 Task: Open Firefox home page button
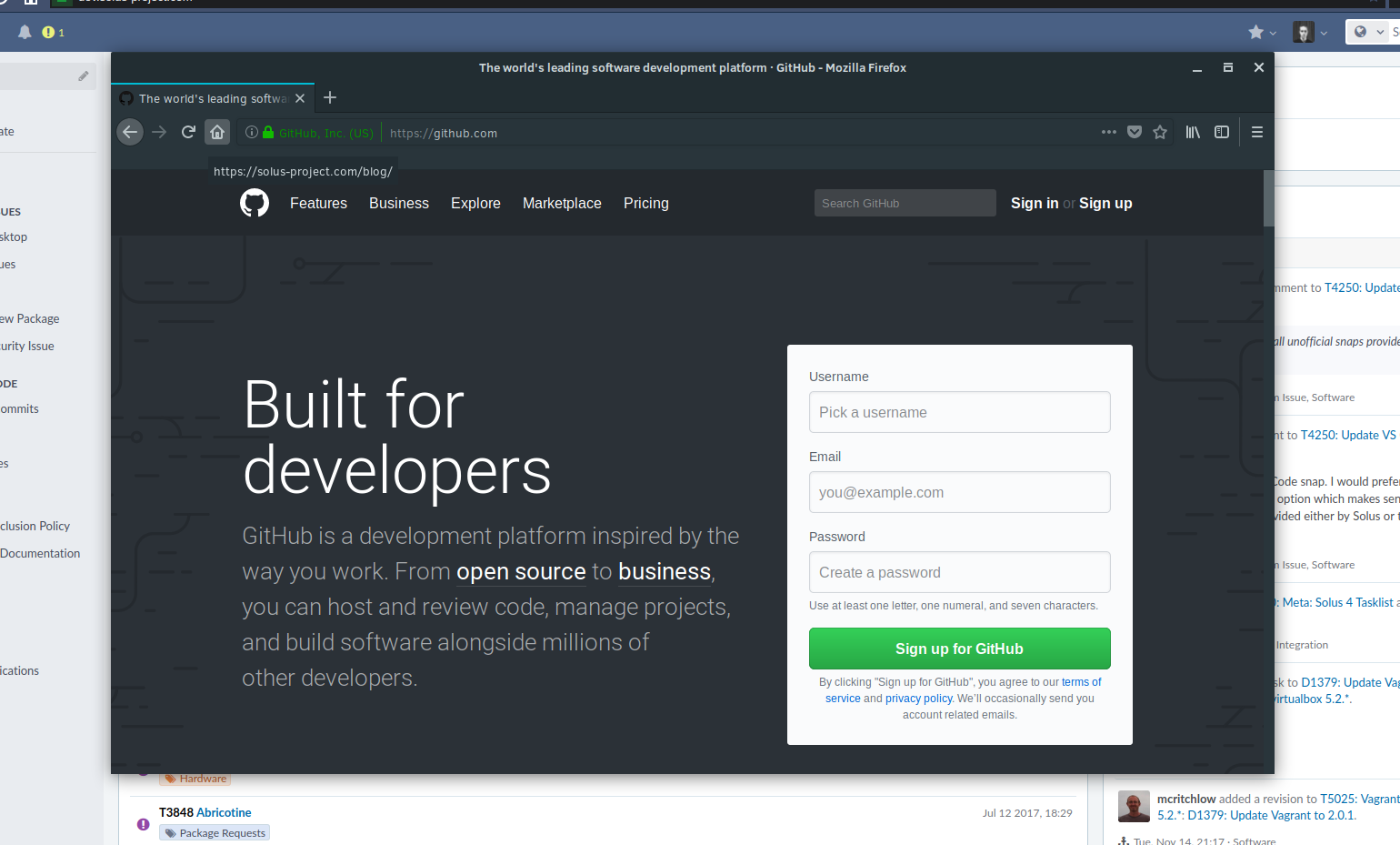point(217,132)
